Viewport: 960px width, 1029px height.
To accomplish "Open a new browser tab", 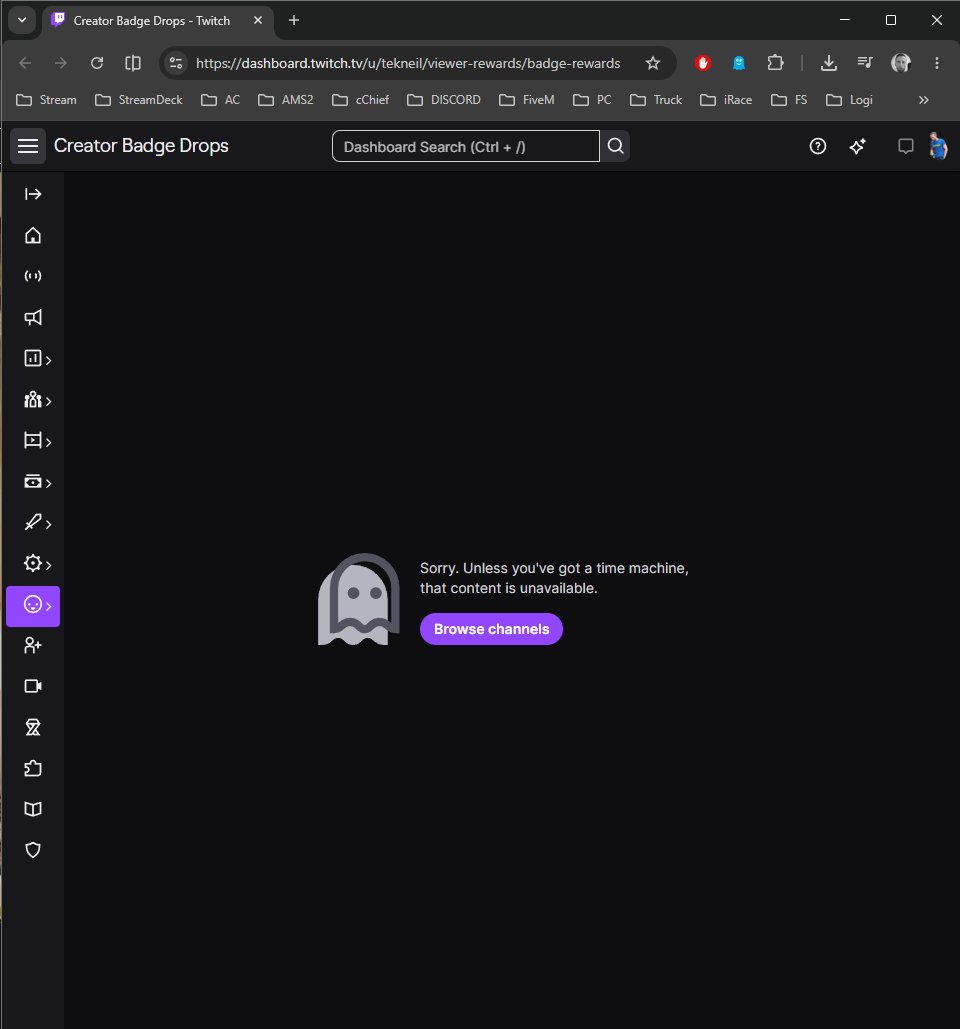I will 294,20.
